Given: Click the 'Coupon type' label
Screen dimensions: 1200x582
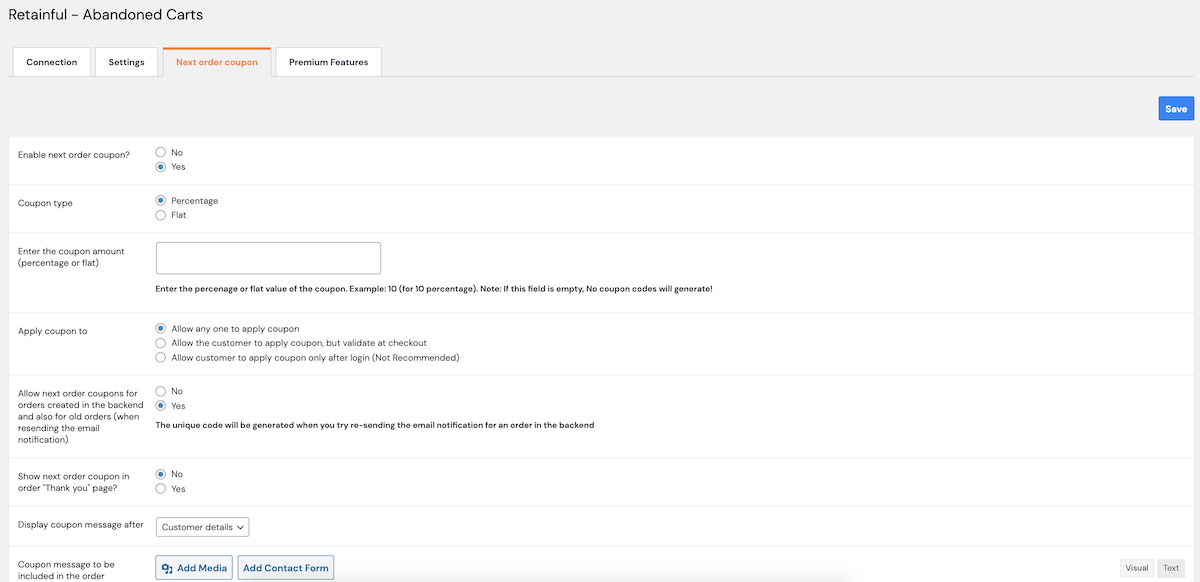Looking at the screenshot, I should point(45,203).
